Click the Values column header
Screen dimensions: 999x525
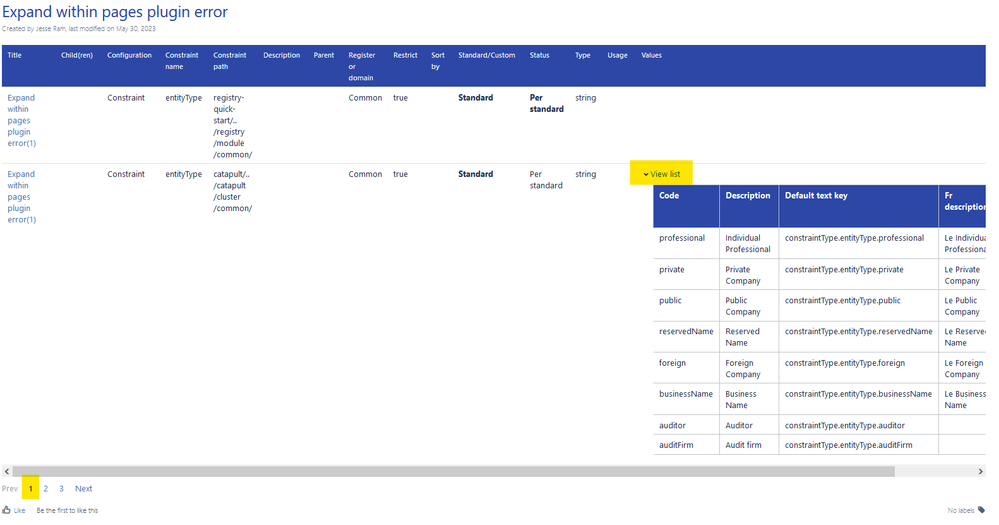(651, 55)
